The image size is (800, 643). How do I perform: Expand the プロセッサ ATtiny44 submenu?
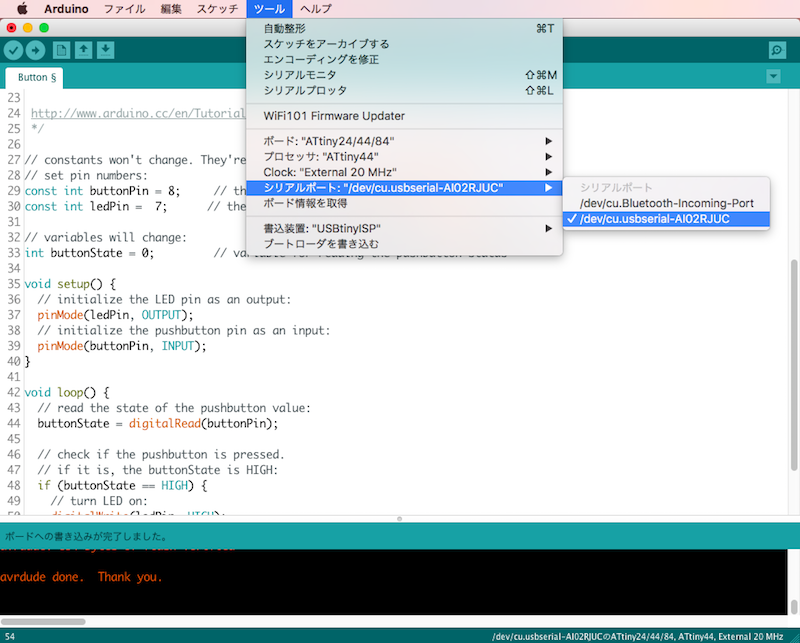point(405,157)
